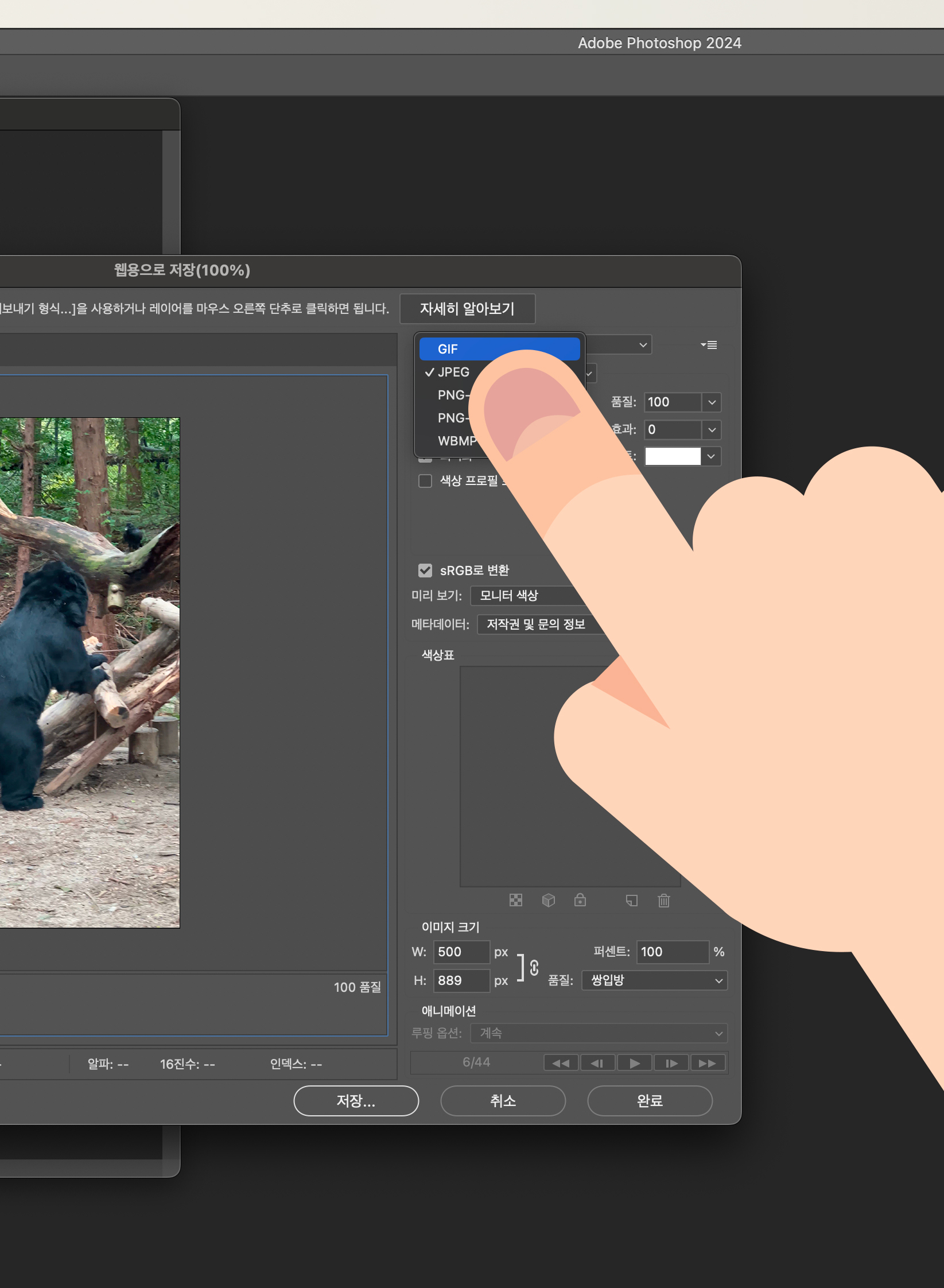Screen dimensions: 944x1288
Task: Click the 인덱스: -- status text
Action: coord(296,1064)
